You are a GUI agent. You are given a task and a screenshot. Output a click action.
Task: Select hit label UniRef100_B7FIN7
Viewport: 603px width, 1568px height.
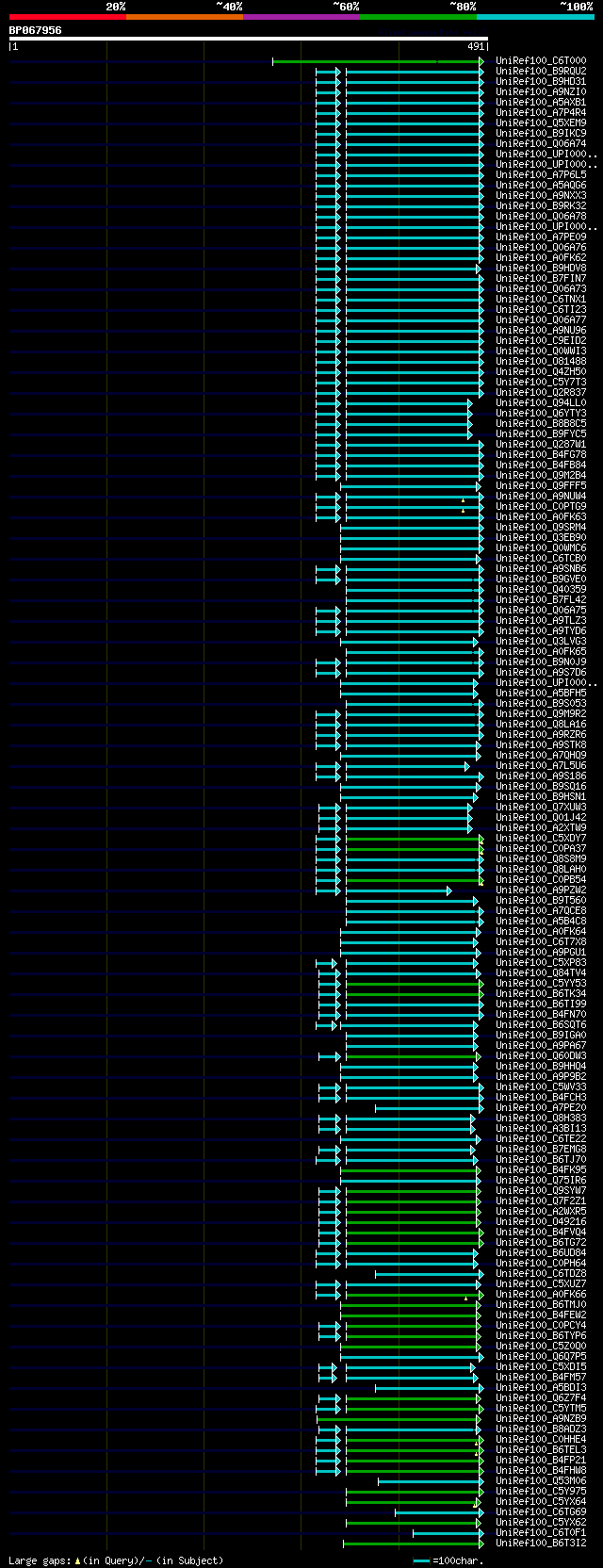point(541,279)
